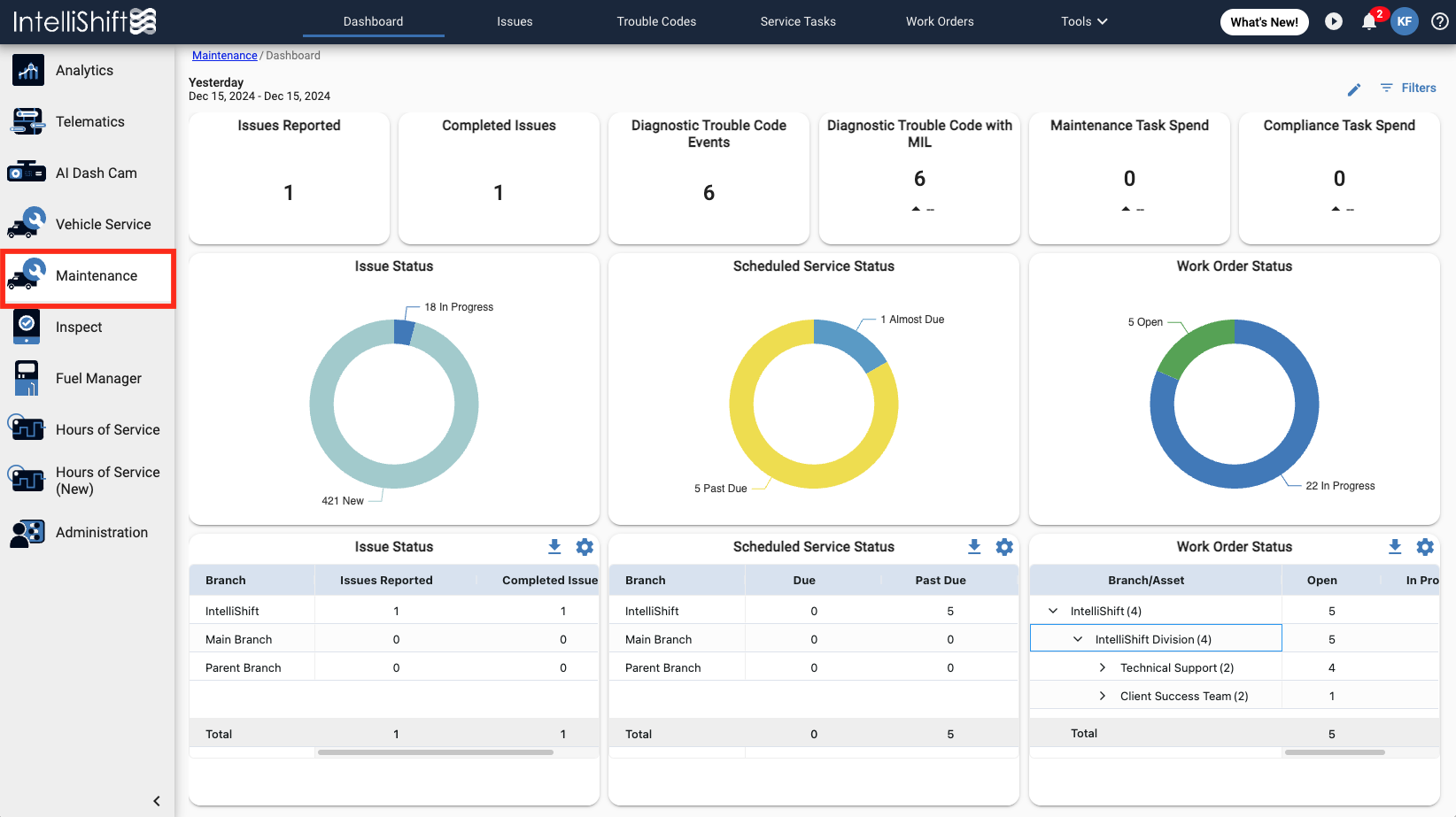
Task: Collapse the left sidebar arrow
Action: click(x=157, y=801)
